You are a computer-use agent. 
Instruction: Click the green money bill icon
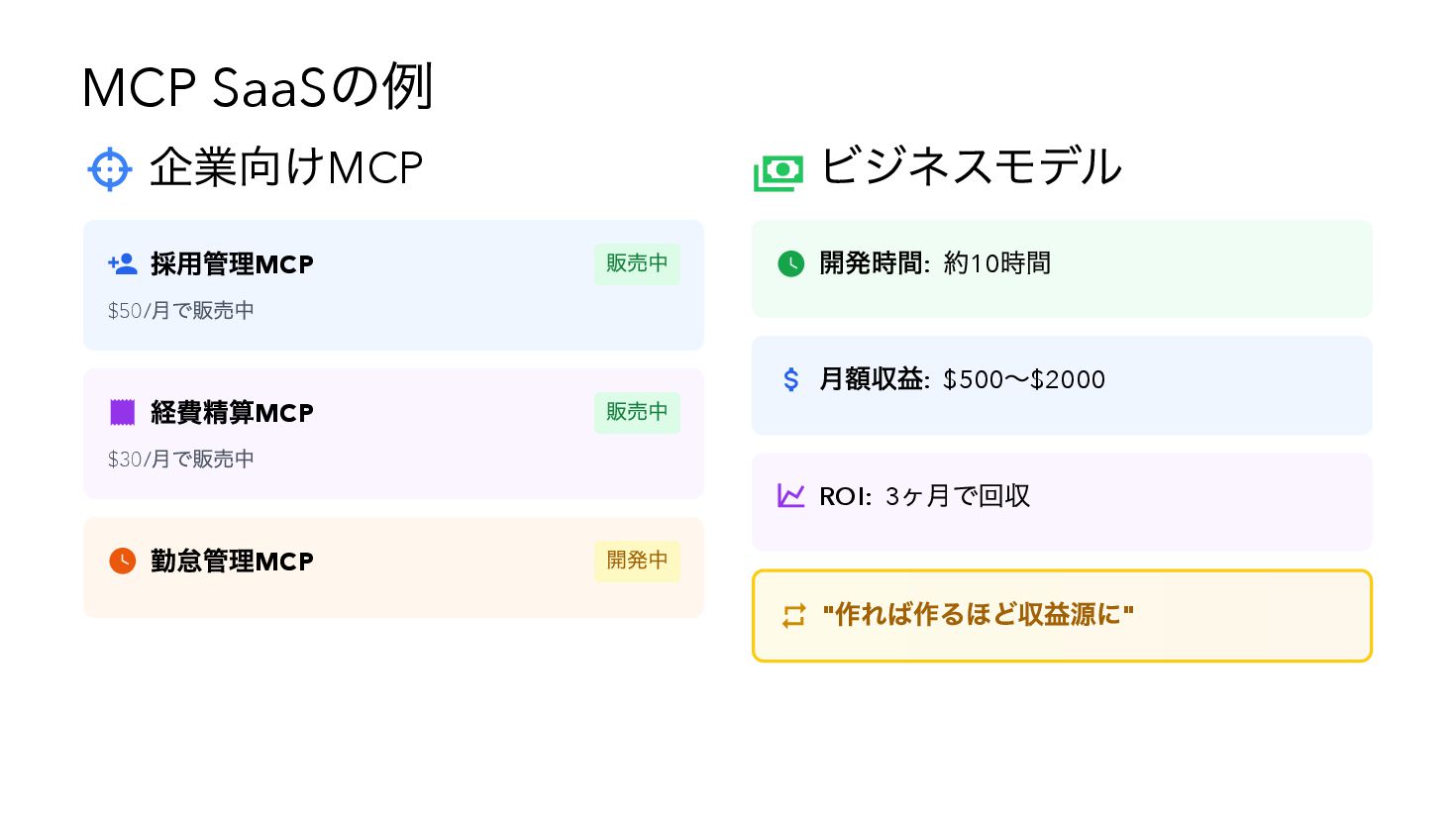point(779,172)
